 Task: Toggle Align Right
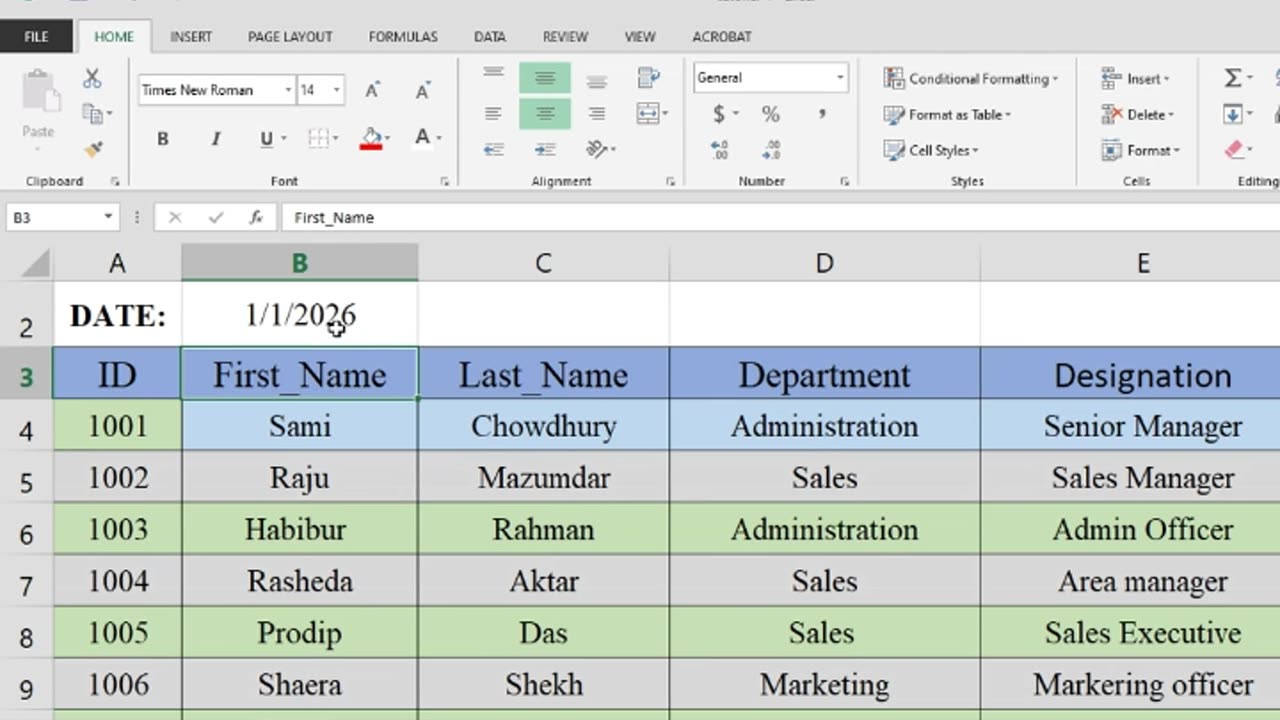[597, 114]
